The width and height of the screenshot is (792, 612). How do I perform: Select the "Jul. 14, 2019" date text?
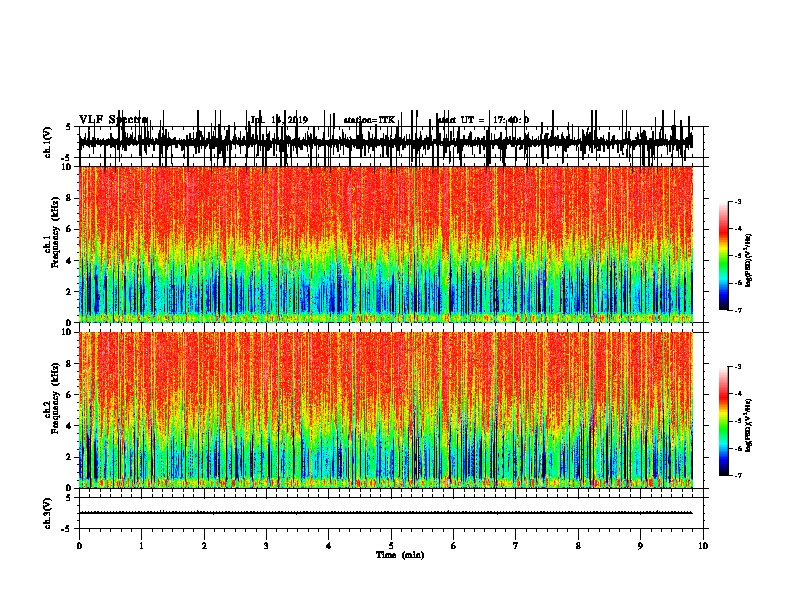click(x=279, y=120)
